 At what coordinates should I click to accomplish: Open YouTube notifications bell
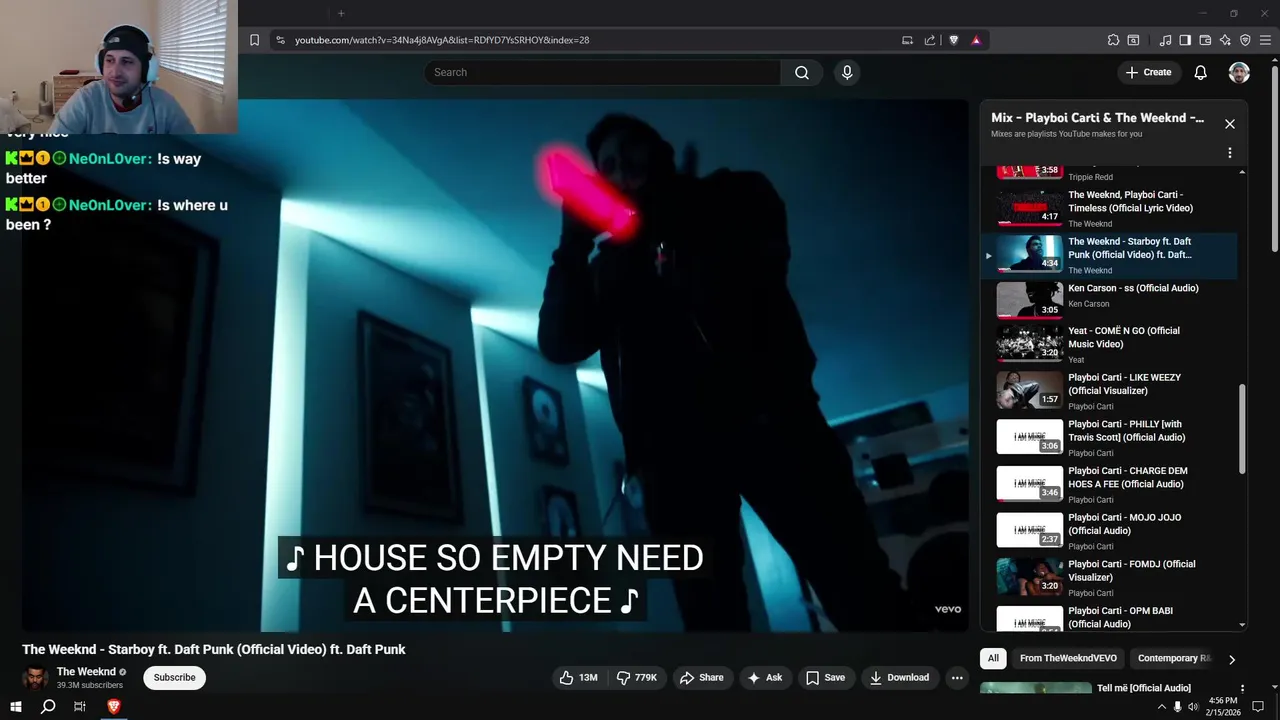[1201, 72]
